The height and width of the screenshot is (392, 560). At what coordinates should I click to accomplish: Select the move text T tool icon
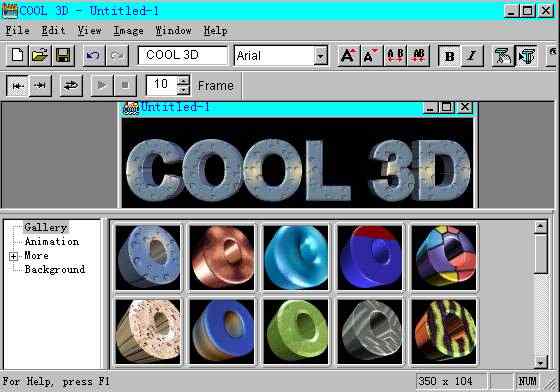click(526, 56)
